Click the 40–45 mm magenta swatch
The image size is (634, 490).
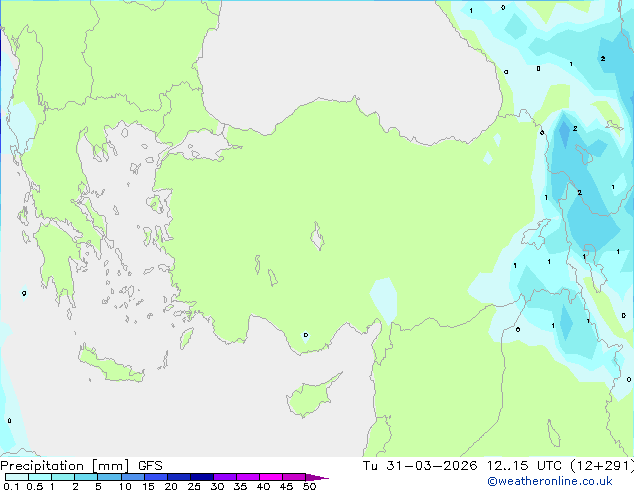pyautogui.click(x=271, y=477)
